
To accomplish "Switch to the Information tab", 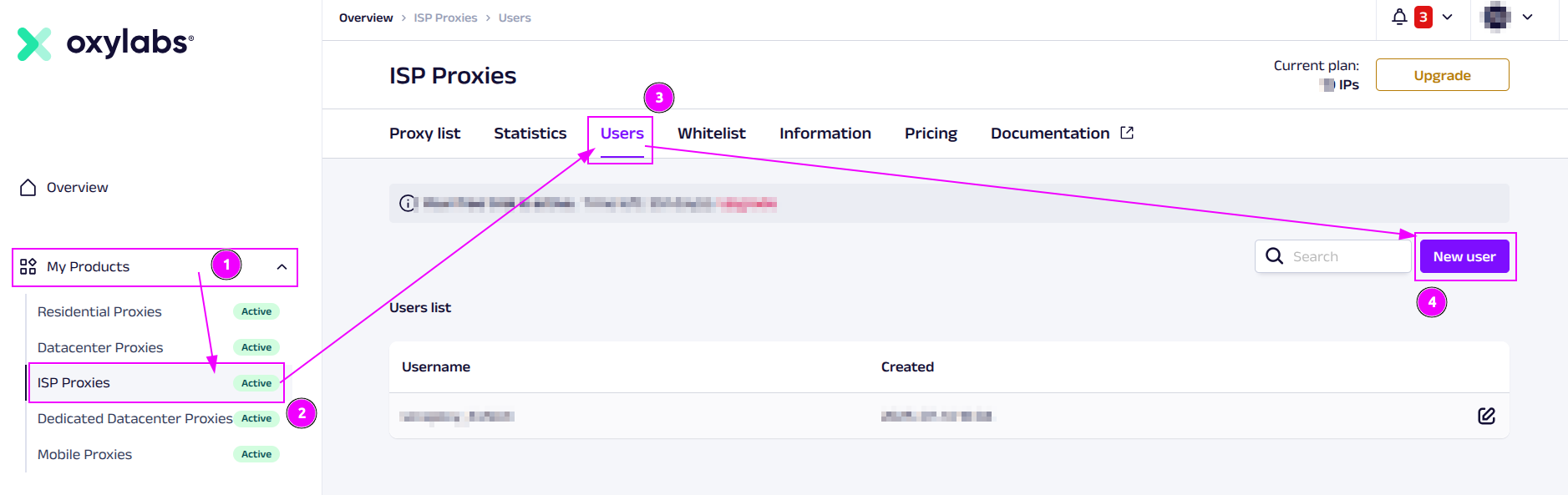I will pyautogui.click(x=825, y=134).
